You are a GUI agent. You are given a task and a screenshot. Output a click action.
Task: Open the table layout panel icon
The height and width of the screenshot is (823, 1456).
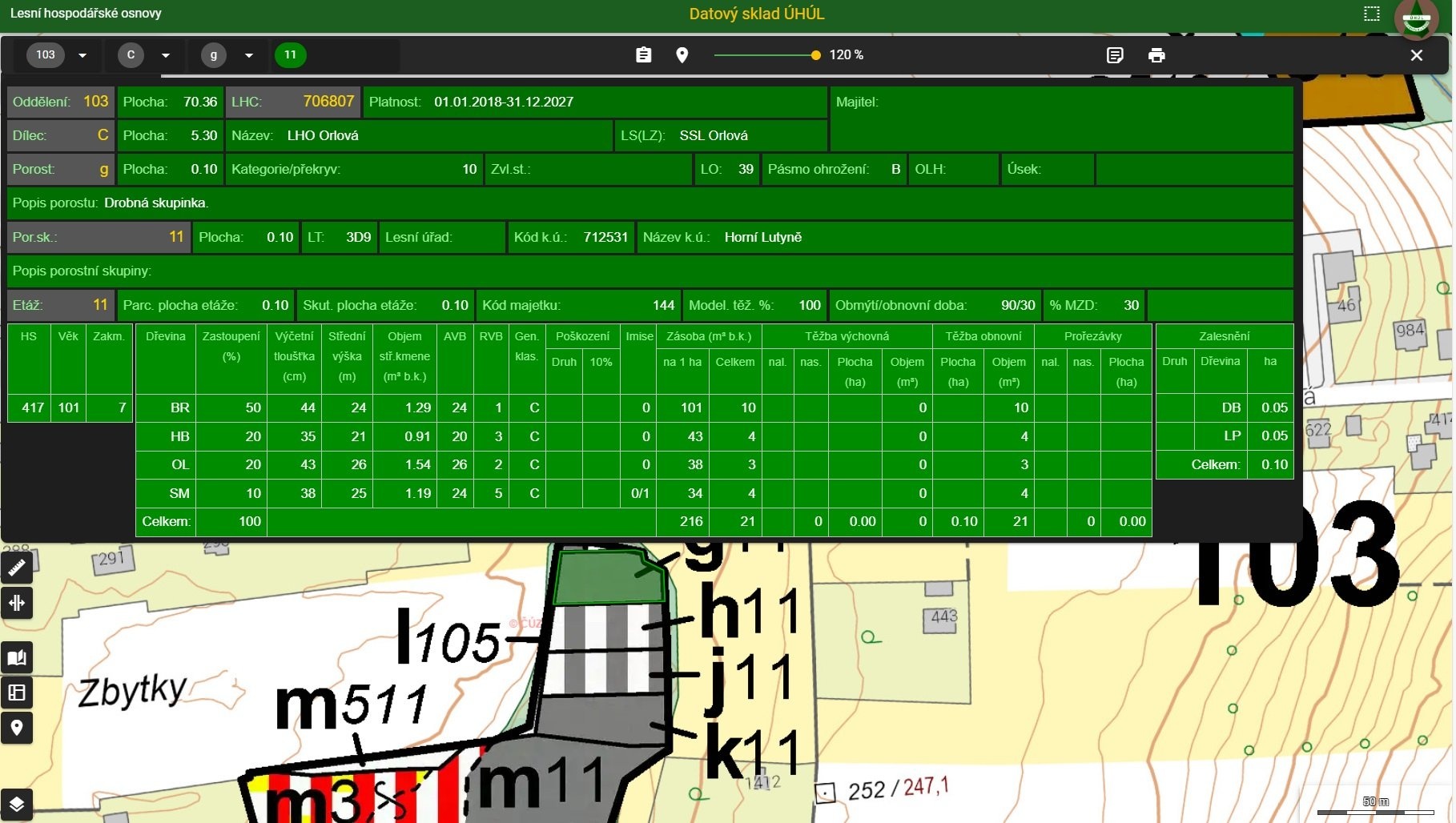pos(17,693)
